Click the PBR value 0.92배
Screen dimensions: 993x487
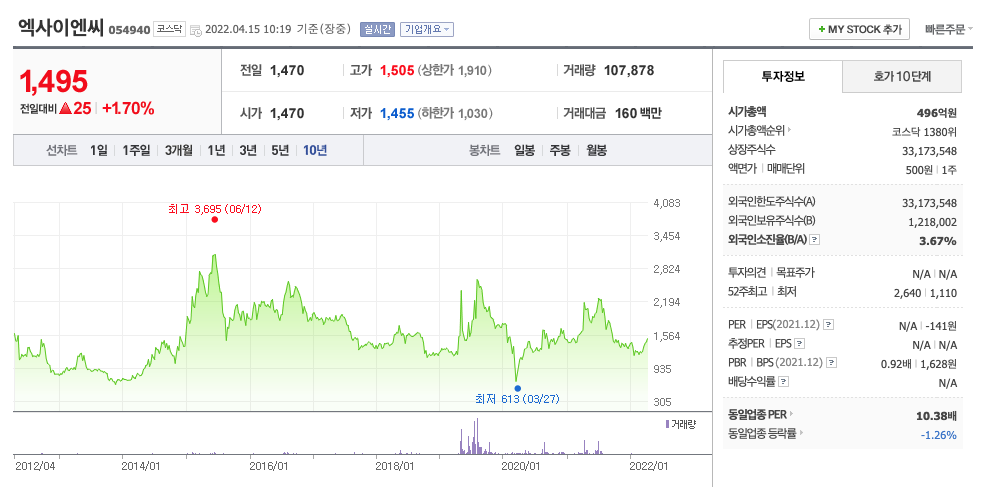click(x=895, y=364)
